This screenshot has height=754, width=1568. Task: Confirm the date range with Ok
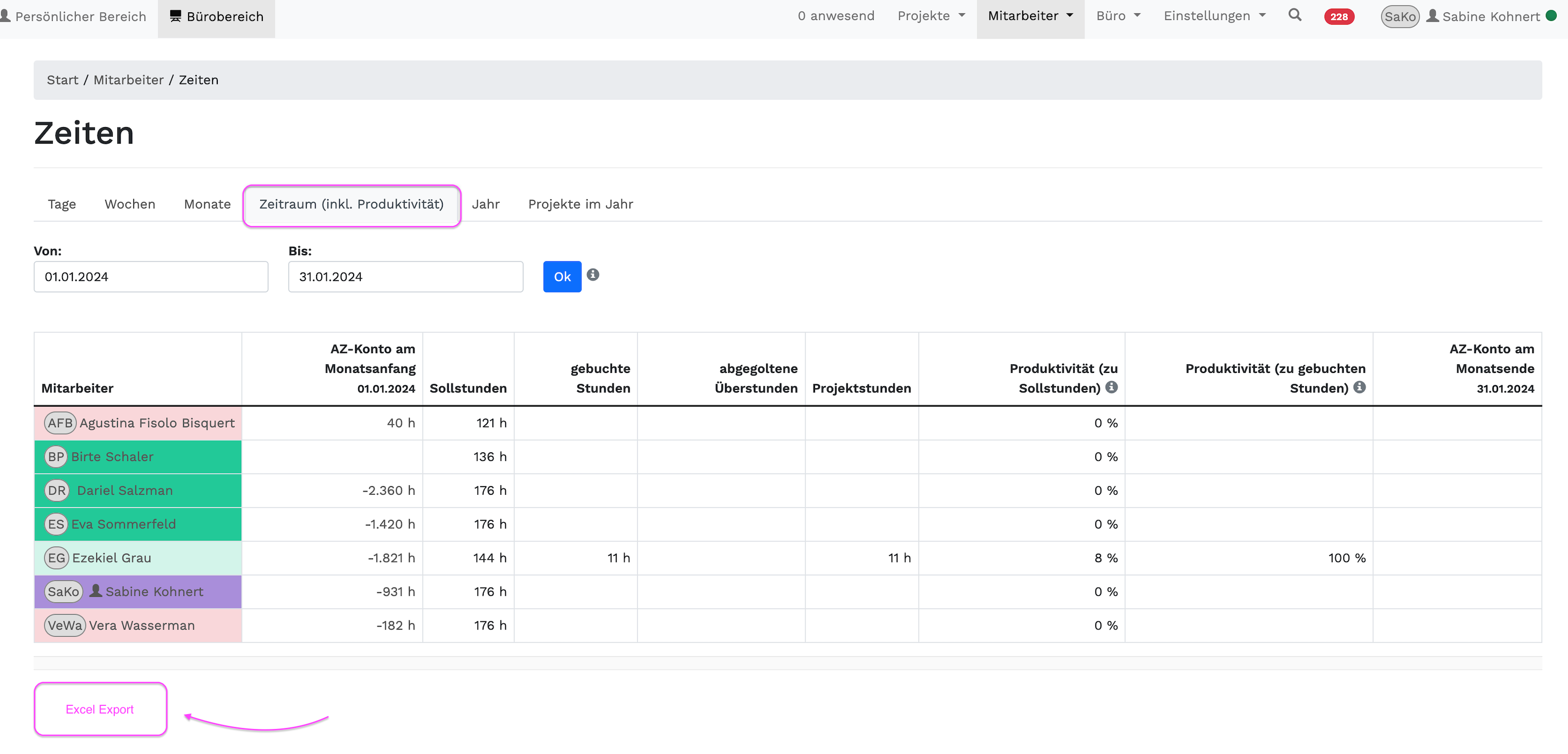click(562, 277)
